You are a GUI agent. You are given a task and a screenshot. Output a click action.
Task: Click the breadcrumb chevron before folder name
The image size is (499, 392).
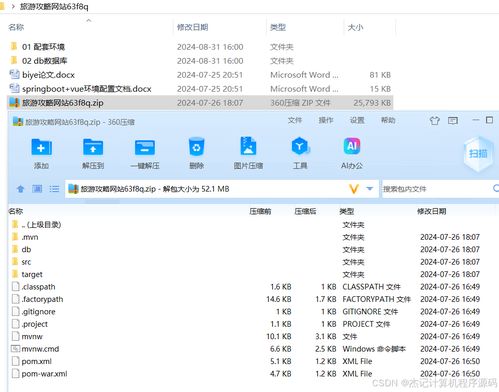(13, 6)
